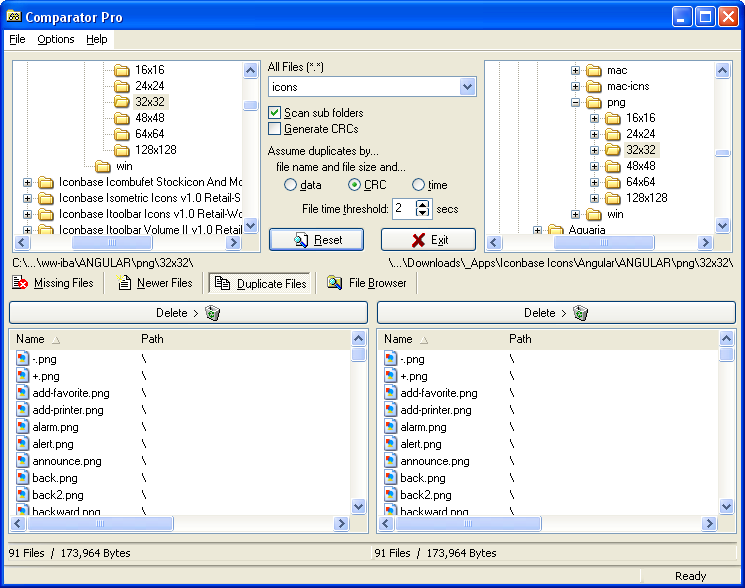Expand the mac folder in right tree
The image size is (745, 588).
[575, 70]
